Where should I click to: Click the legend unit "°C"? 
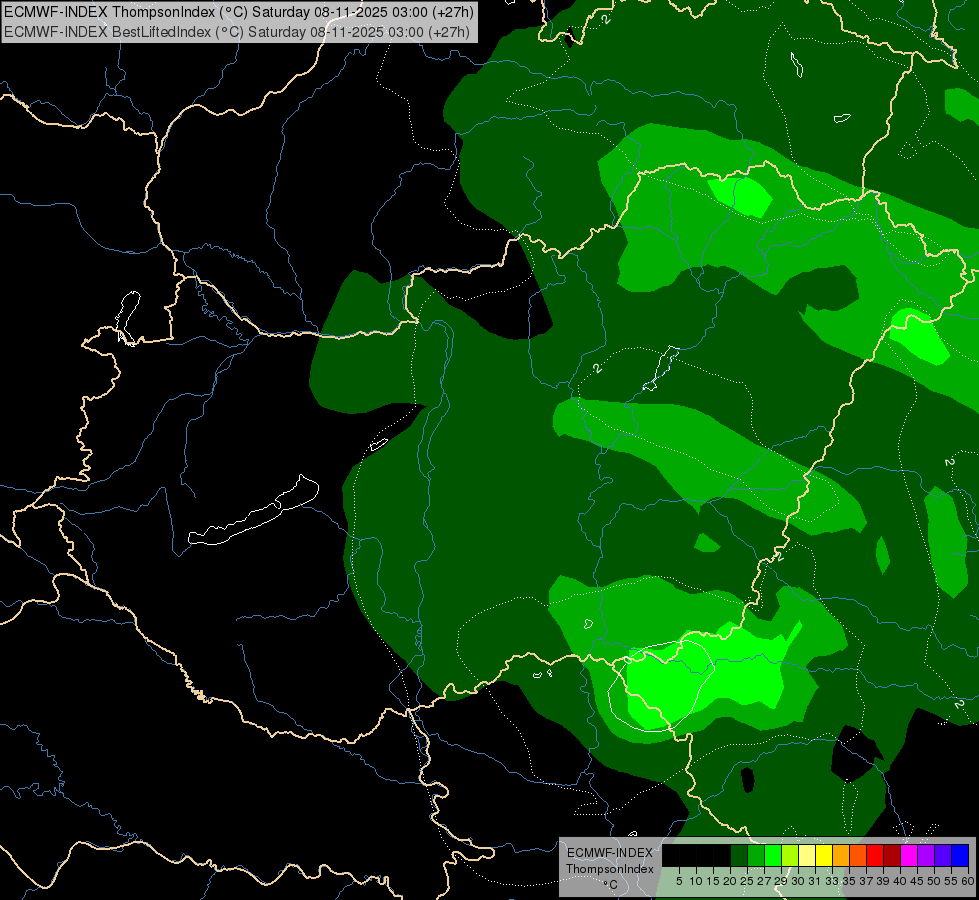click(610, 885)
